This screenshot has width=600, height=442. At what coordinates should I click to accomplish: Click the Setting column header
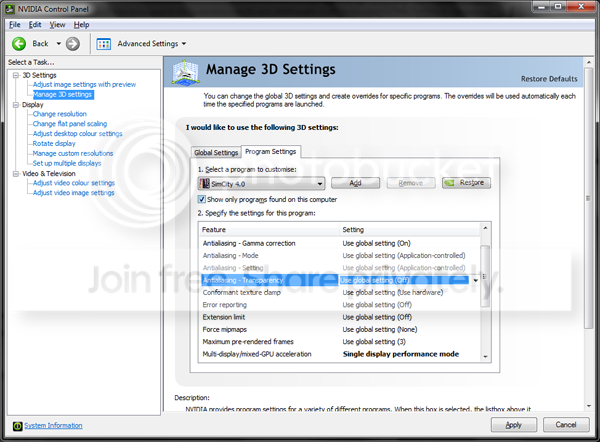[410, 230]
